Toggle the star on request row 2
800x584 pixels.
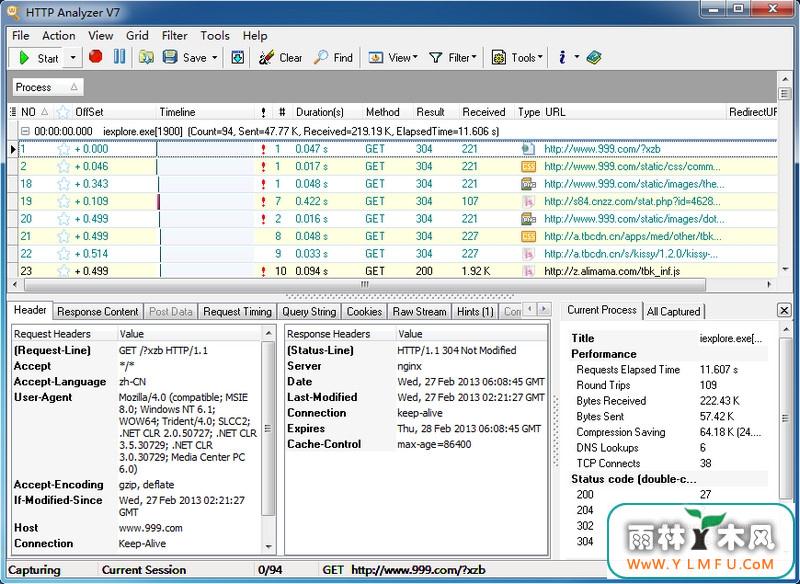63,166
